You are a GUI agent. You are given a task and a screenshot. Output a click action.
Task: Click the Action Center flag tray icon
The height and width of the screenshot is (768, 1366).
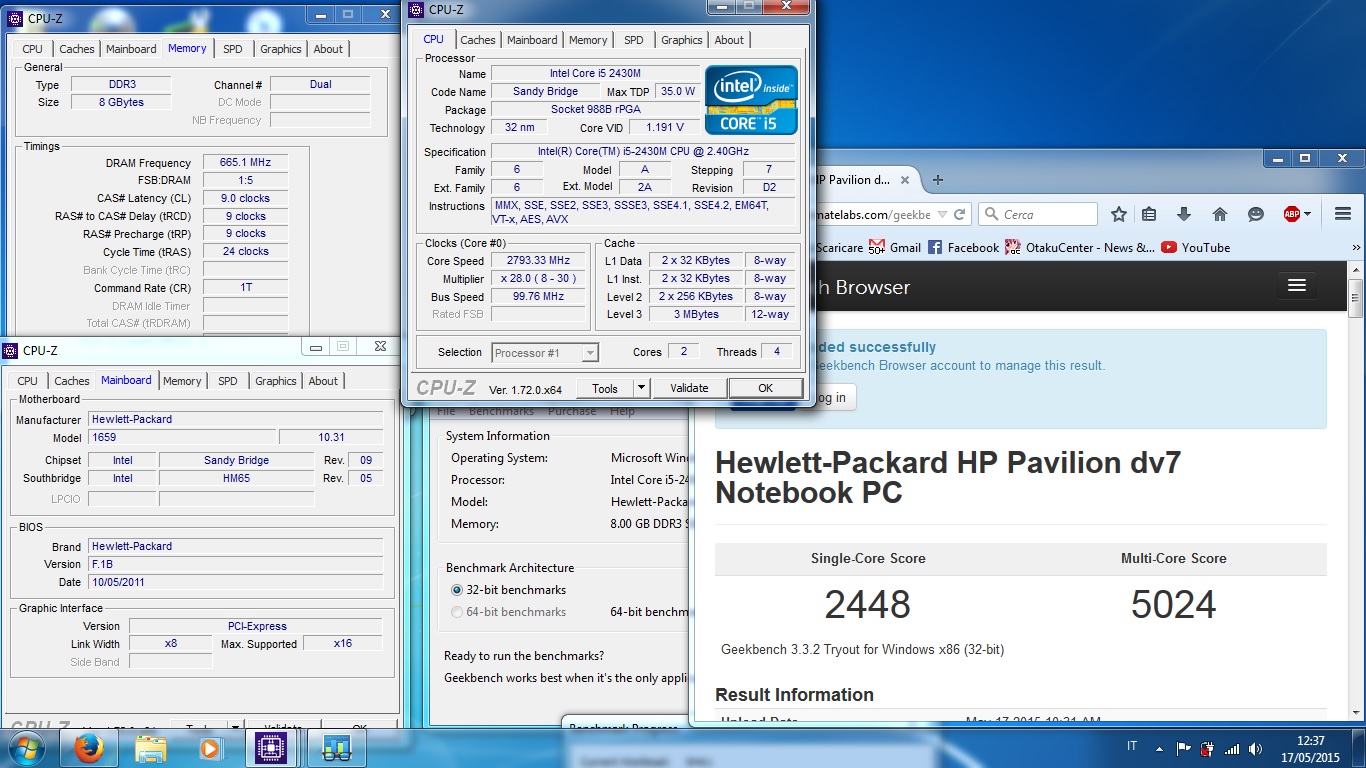click(1184, 748)
